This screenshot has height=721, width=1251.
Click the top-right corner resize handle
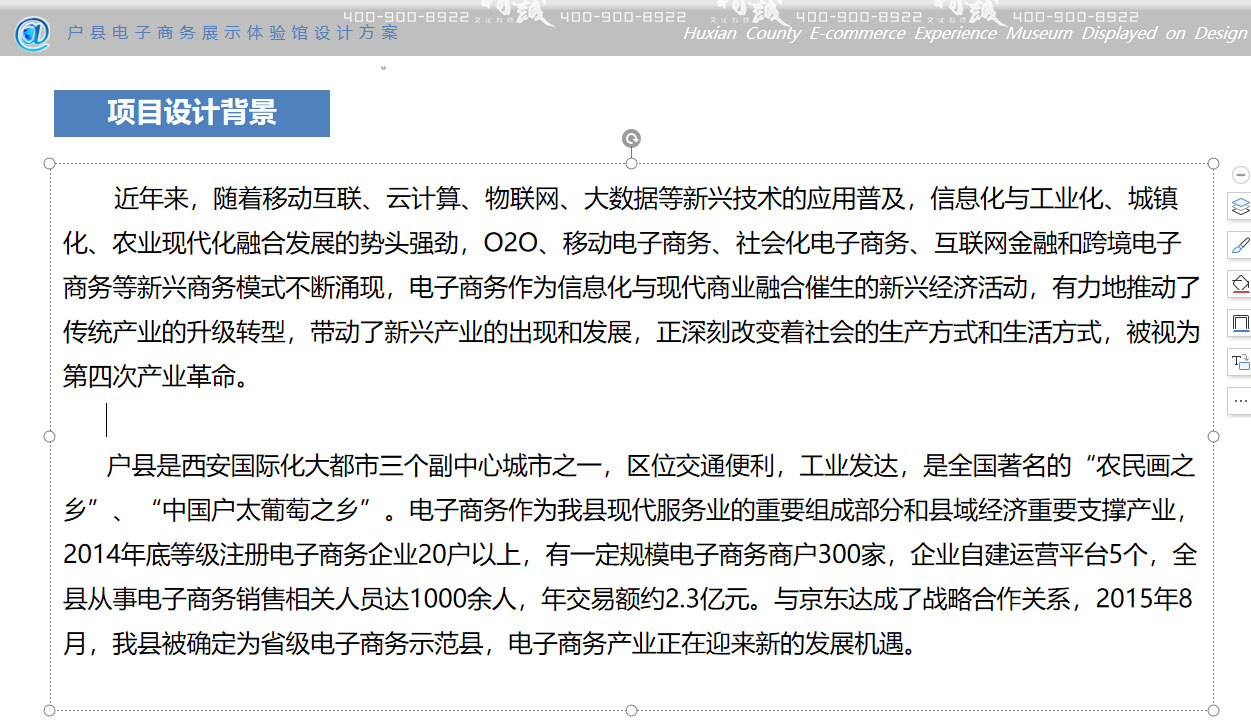pyautogui.click(x=1213, y=163)
